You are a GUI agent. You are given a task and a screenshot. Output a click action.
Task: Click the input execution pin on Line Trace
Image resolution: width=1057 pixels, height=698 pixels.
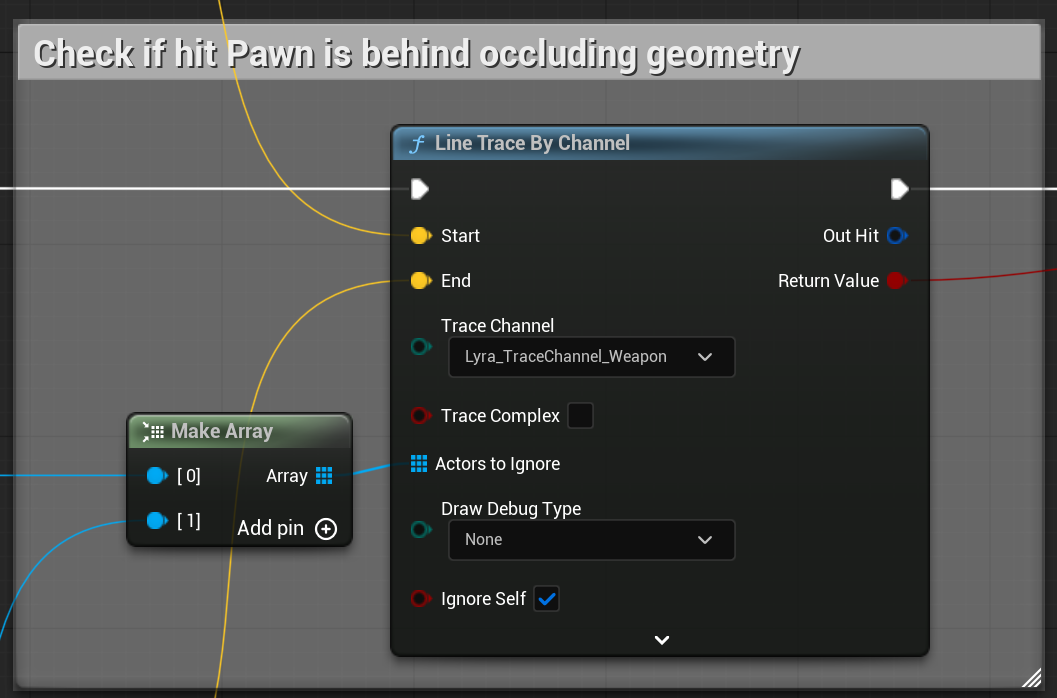point(420,189)
